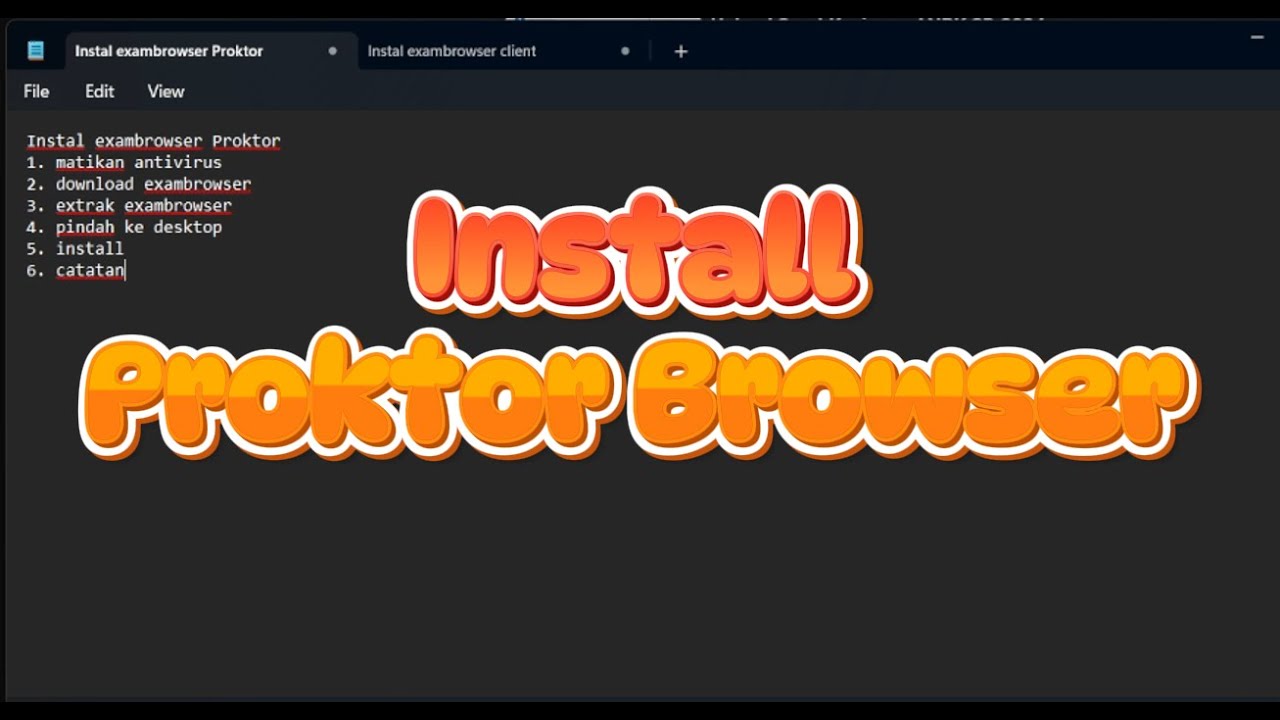Viewport: 1280px width, 720px height.
Task: Click the line '6. catatan'
Action: tap(75, 270)
